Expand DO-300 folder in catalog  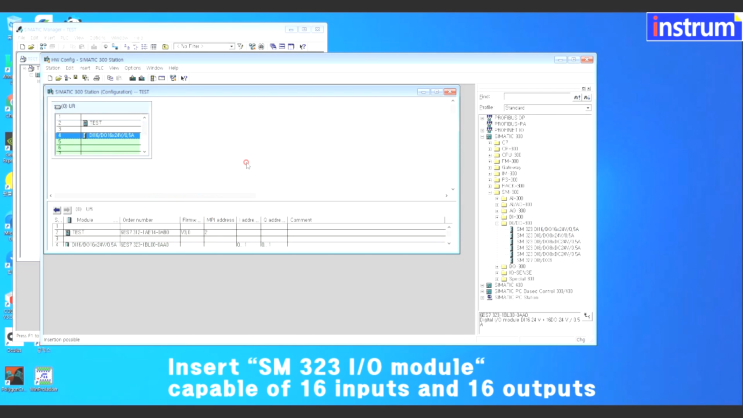point(497,267)
